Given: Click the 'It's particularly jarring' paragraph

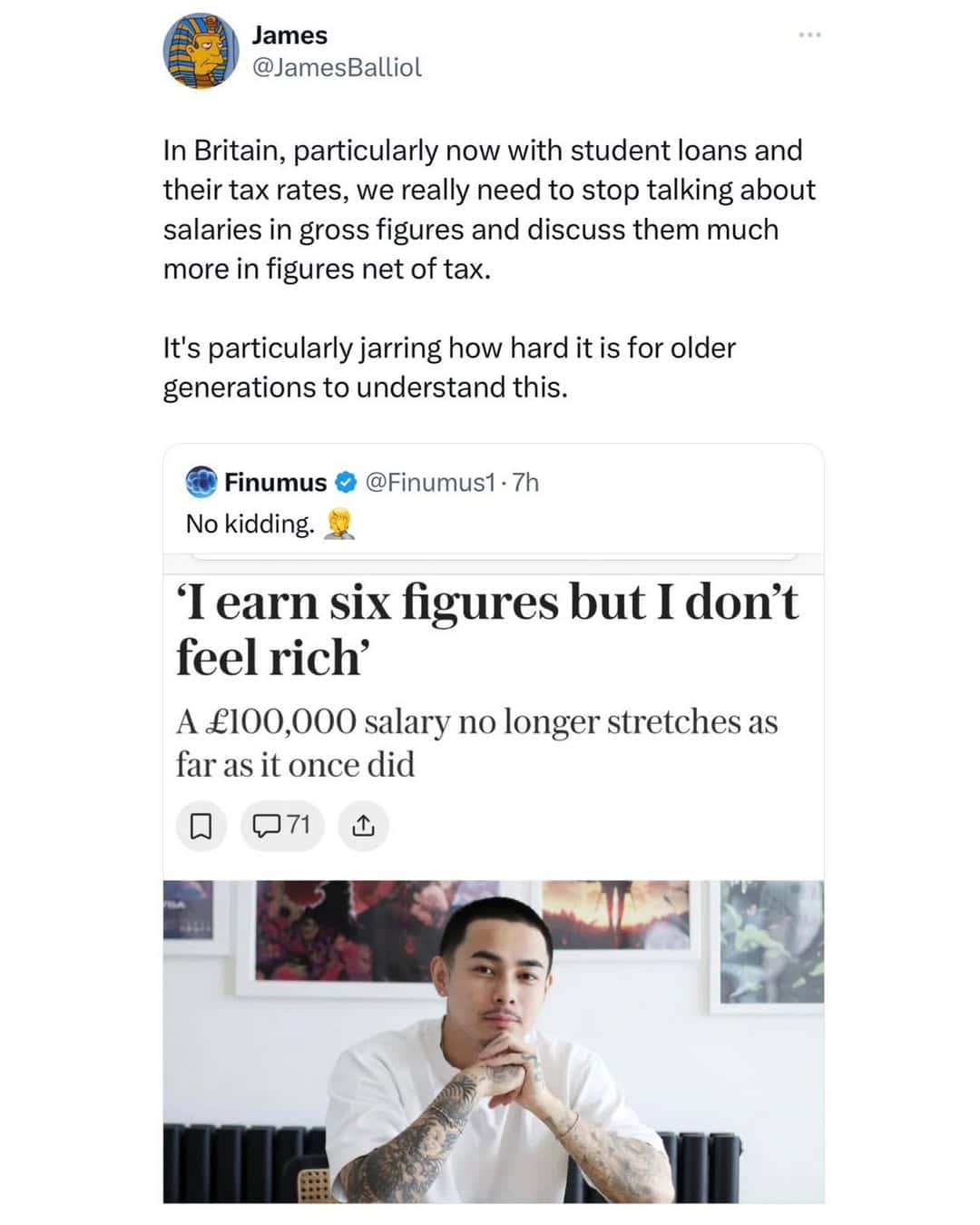Looking at the screenshot, I should (x=449, y=367).
